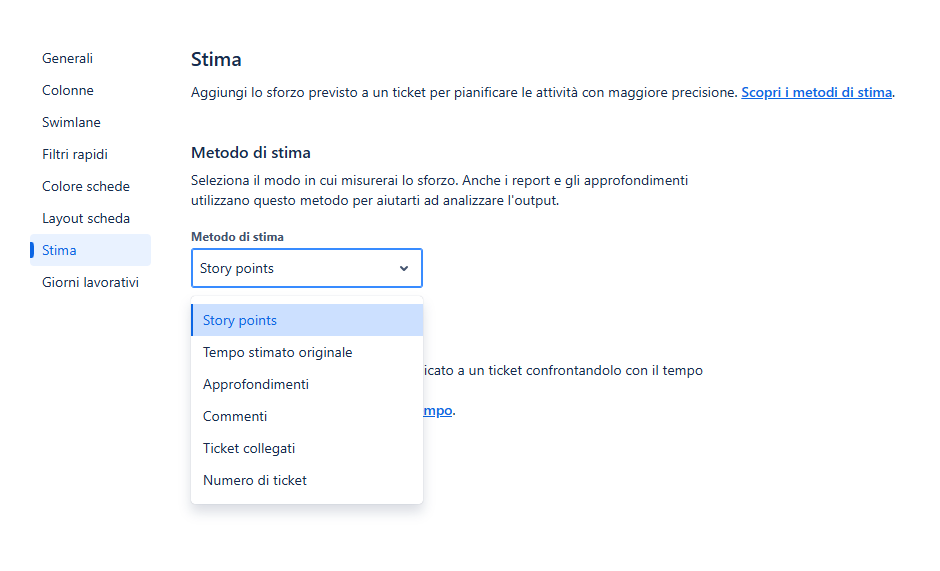
Task: Click the Stima page heading
Action: [216, 59]
